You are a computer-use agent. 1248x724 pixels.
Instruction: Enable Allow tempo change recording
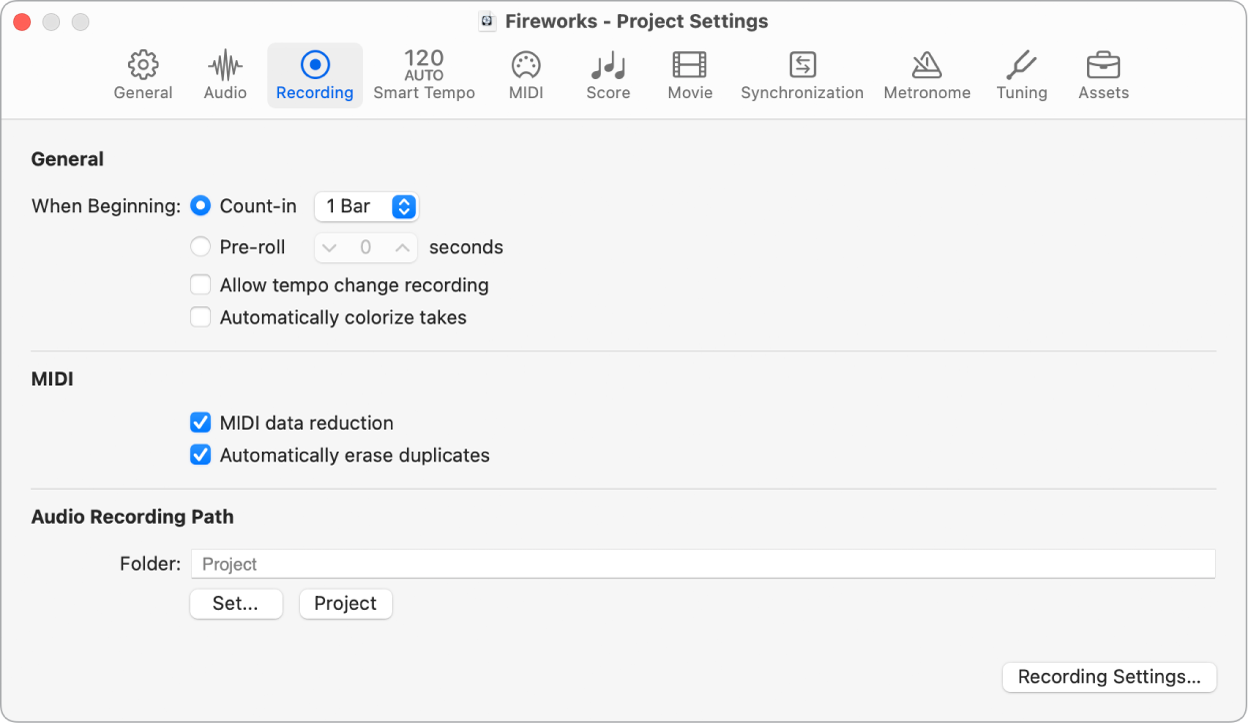200,285
